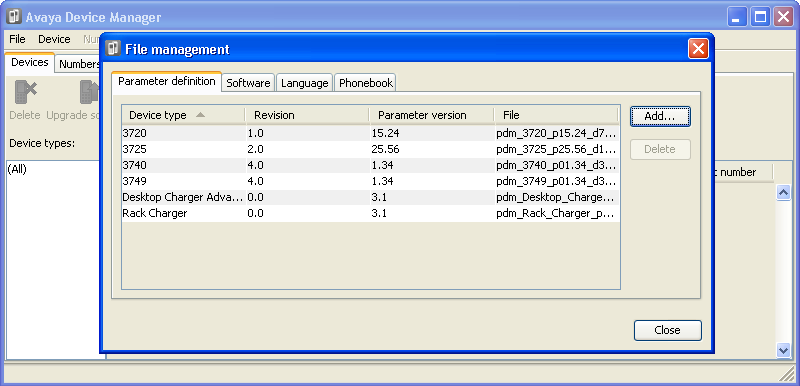This screenshot has height=386, width=800.
Task: Select the 3740 device type row
Action: [x=370, y=165]
